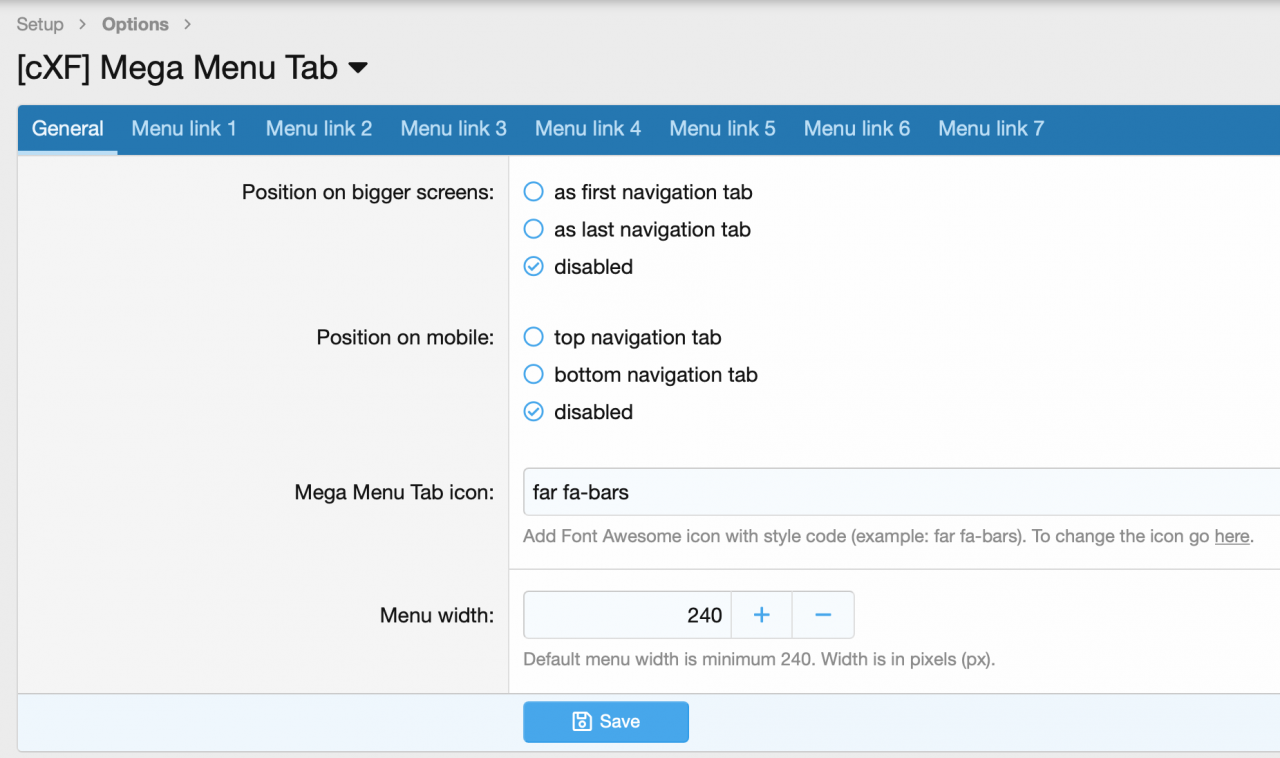
Task: Switch to the Menu link 4 tab
Action: pos(588,129)
